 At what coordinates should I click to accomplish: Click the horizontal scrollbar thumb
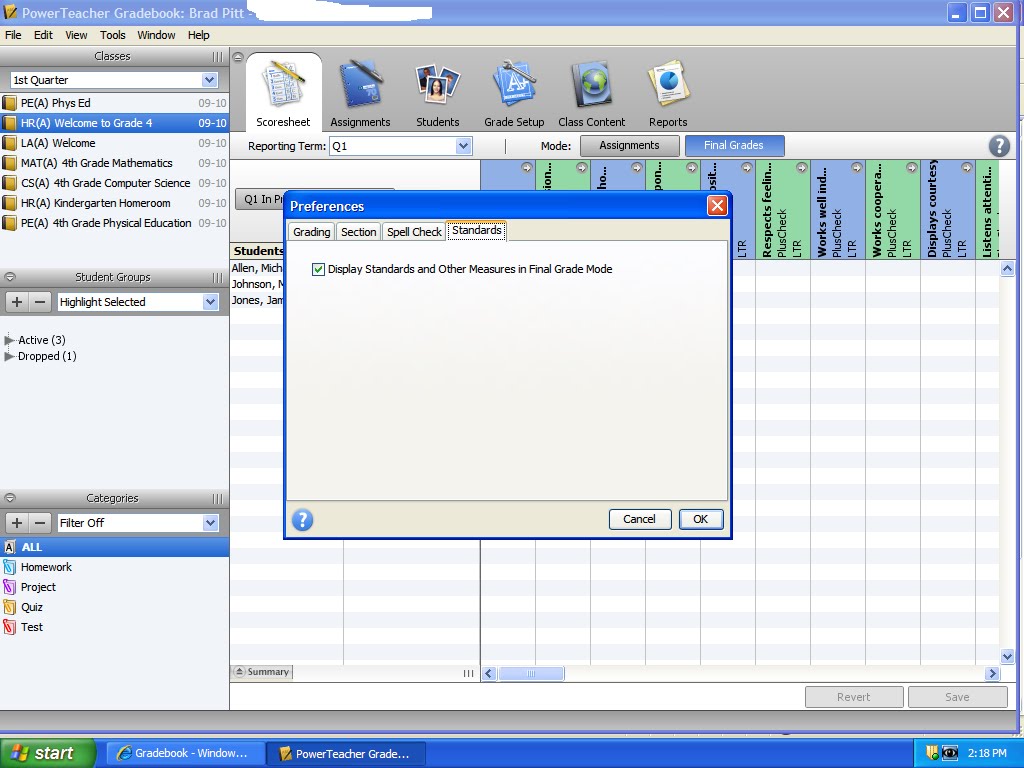click(x=531, y=673)
